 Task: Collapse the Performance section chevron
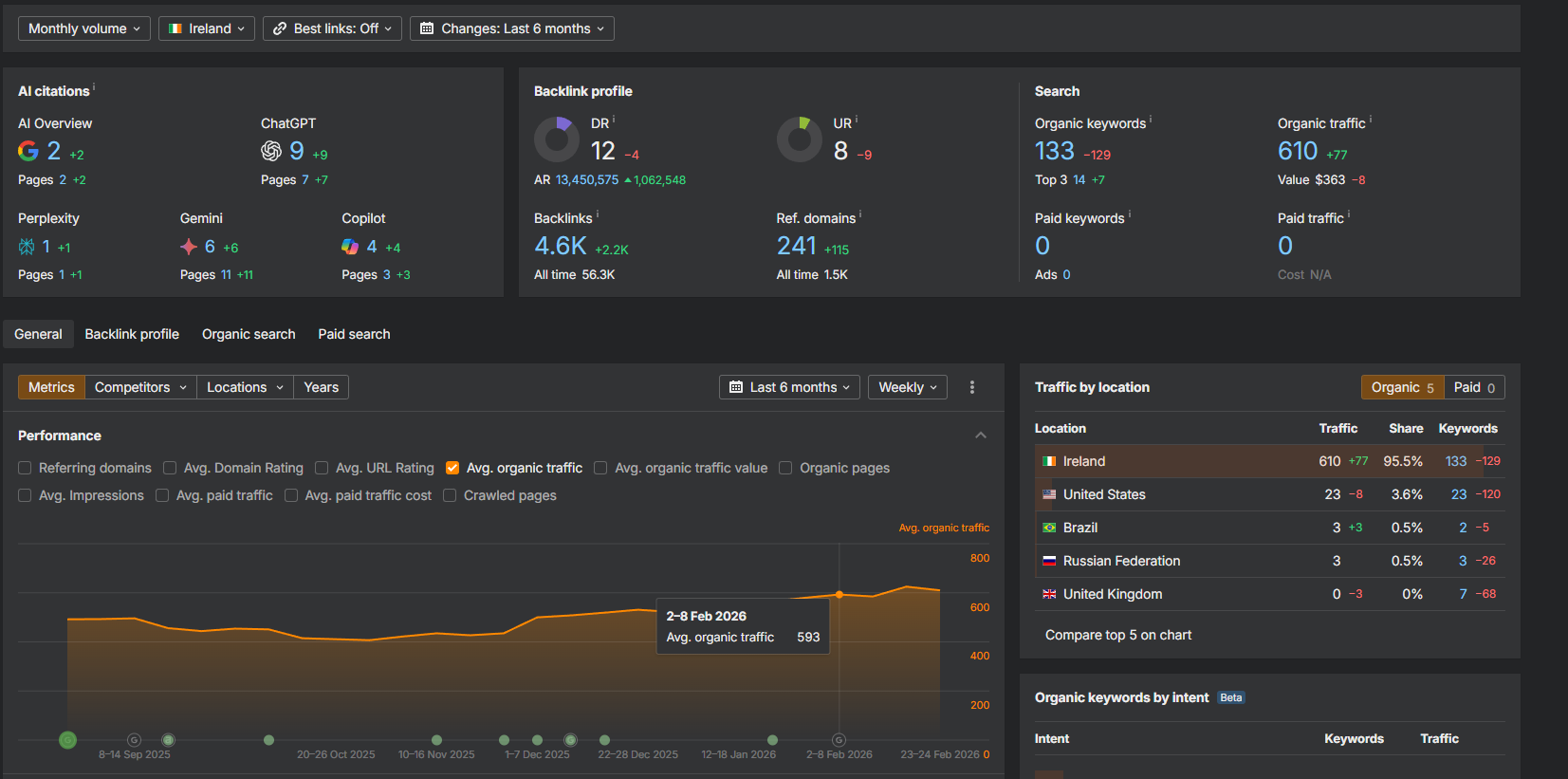pos(981,436)
